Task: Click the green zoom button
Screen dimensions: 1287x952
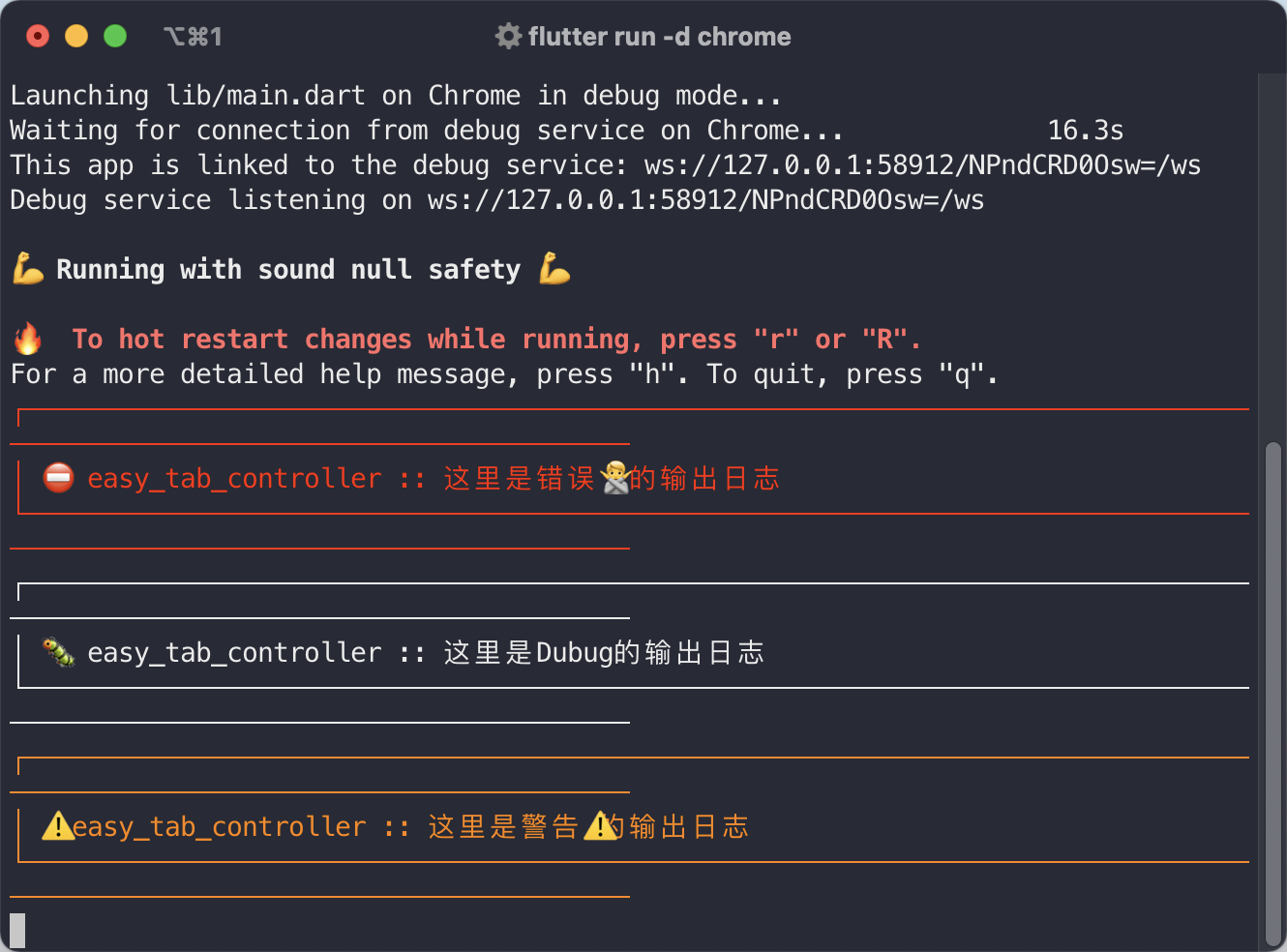Action: (x=114, y=35)
